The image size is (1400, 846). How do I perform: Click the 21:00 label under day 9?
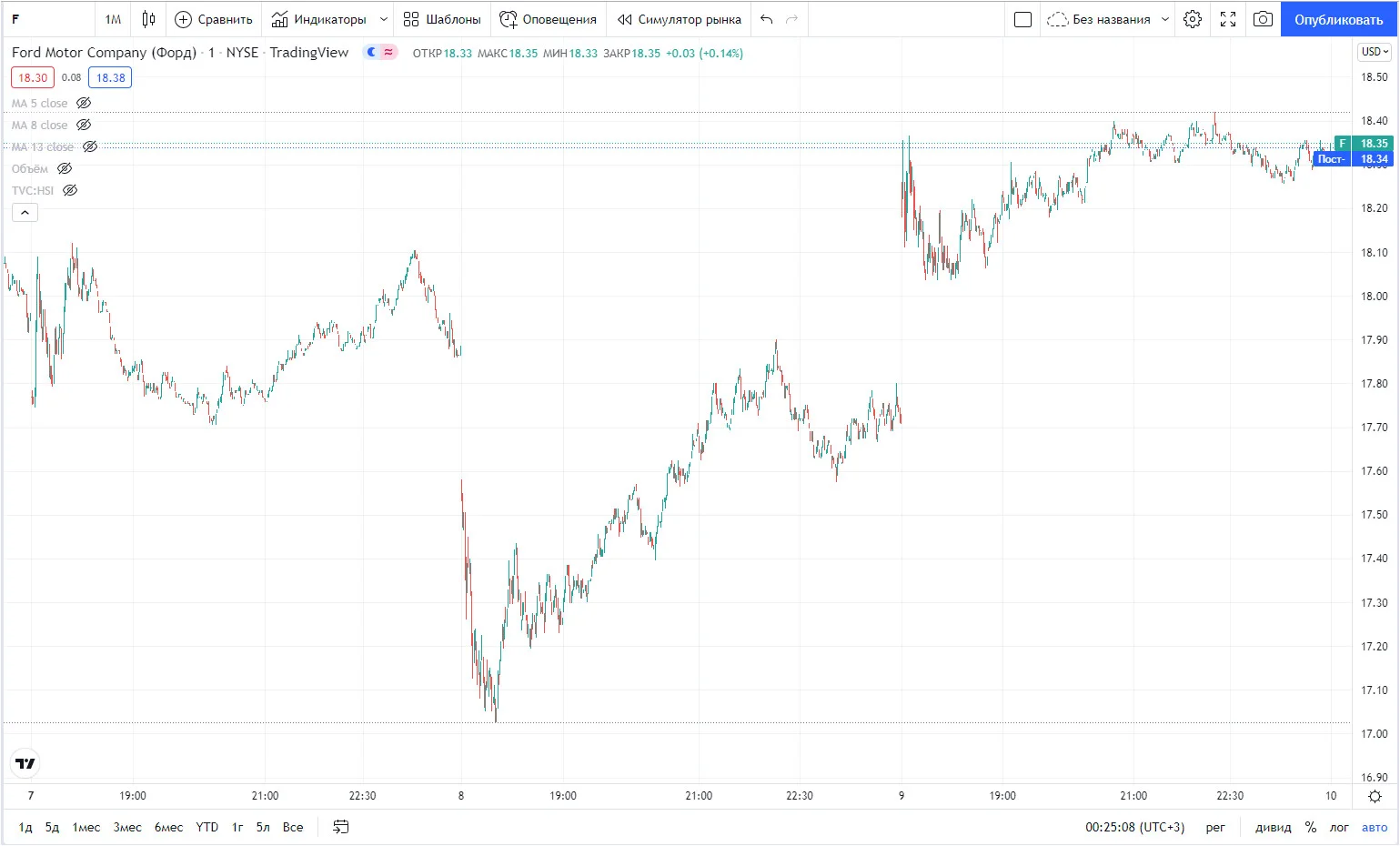click(1133, 796)
